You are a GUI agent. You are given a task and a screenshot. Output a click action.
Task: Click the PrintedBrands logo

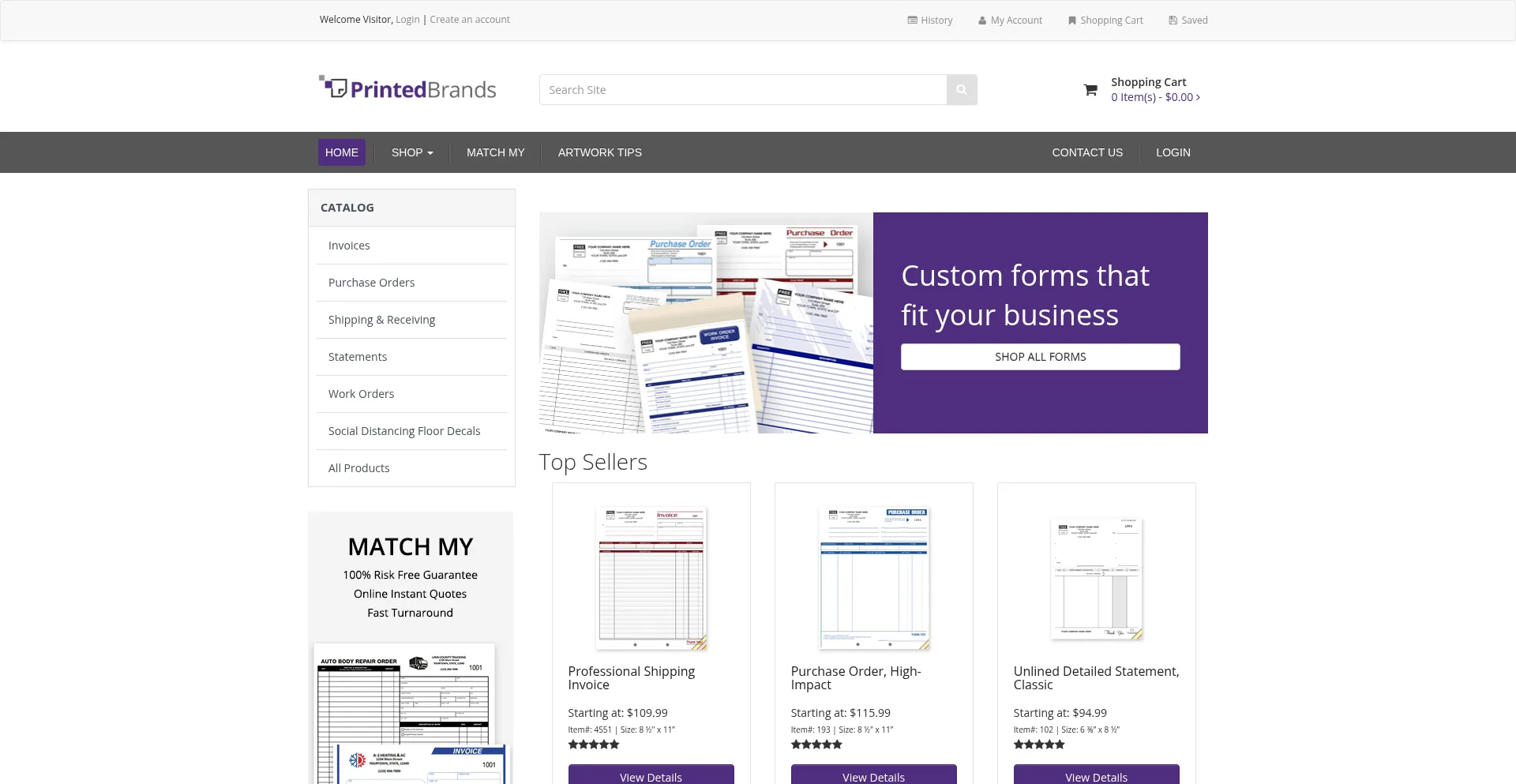[407, 89]
